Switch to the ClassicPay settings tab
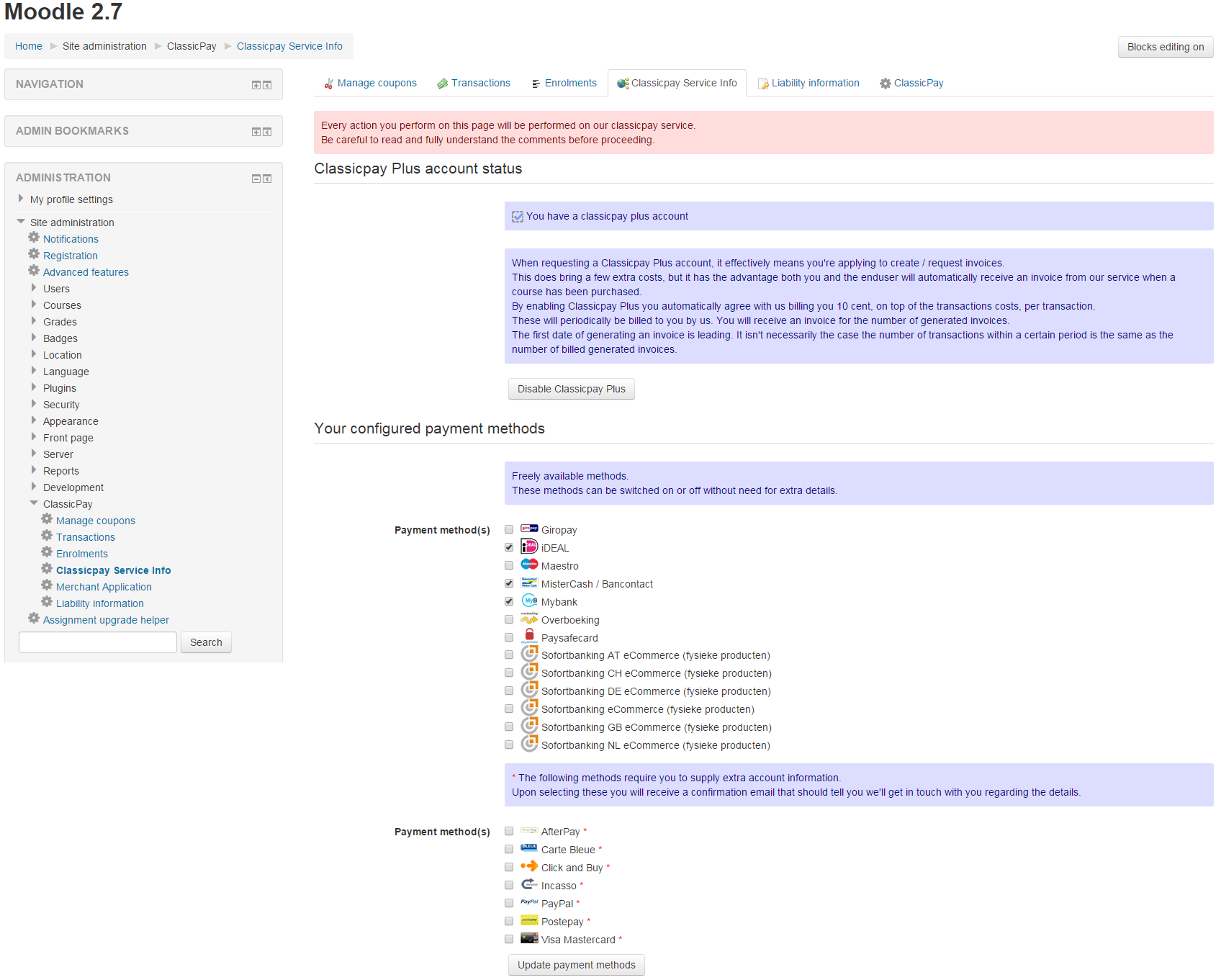This screenshot has width=1221, height=980. (x=911, y=84)
